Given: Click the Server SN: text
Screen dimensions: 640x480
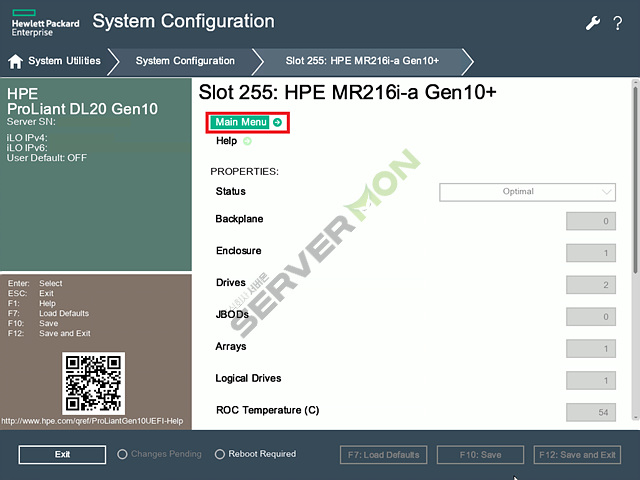Looking at the screenshot, I should click(x=31, y=122).
